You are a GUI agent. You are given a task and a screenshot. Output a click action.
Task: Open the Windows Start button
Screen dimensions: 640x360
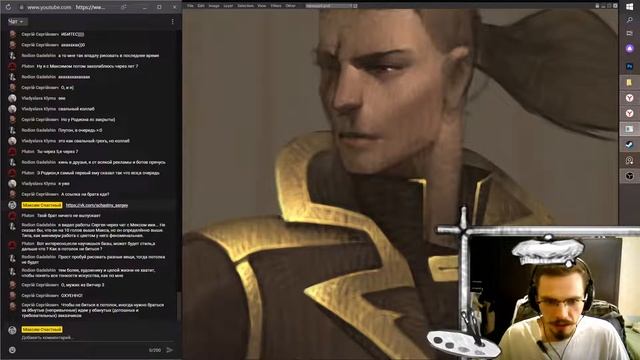pos(629,6)
